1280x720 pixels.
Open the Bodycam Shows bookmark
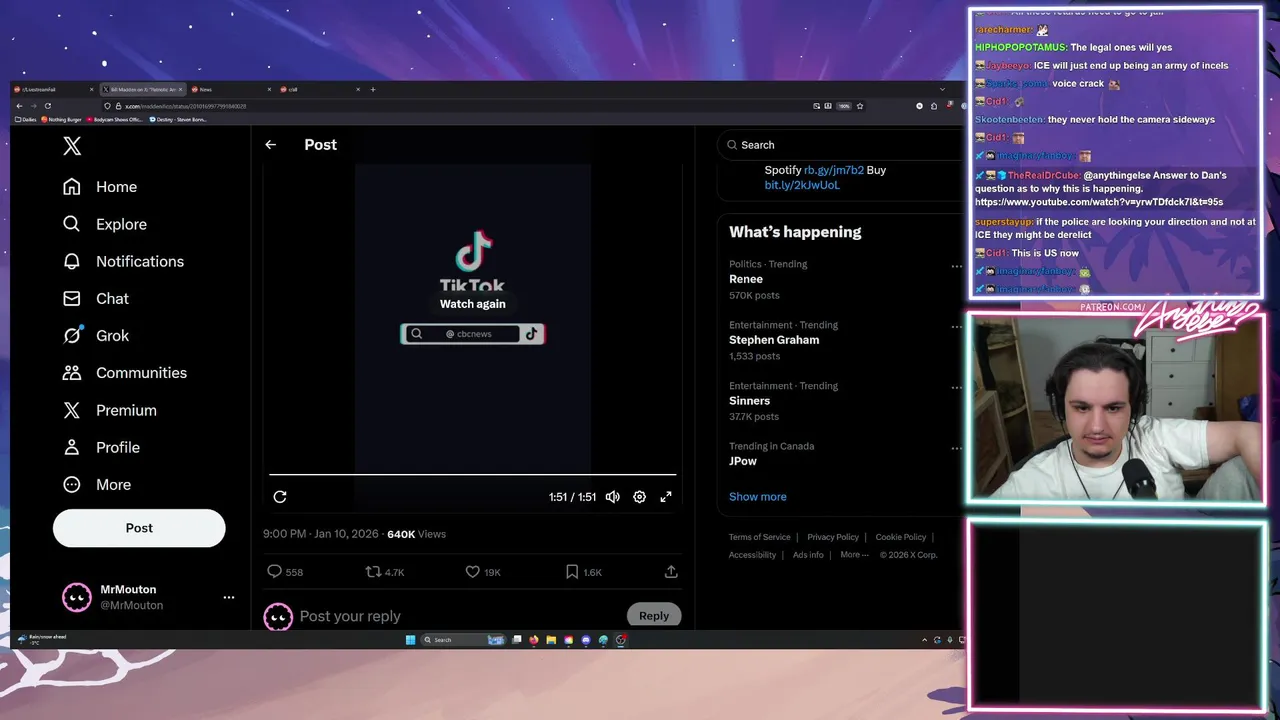pos(115,119)
